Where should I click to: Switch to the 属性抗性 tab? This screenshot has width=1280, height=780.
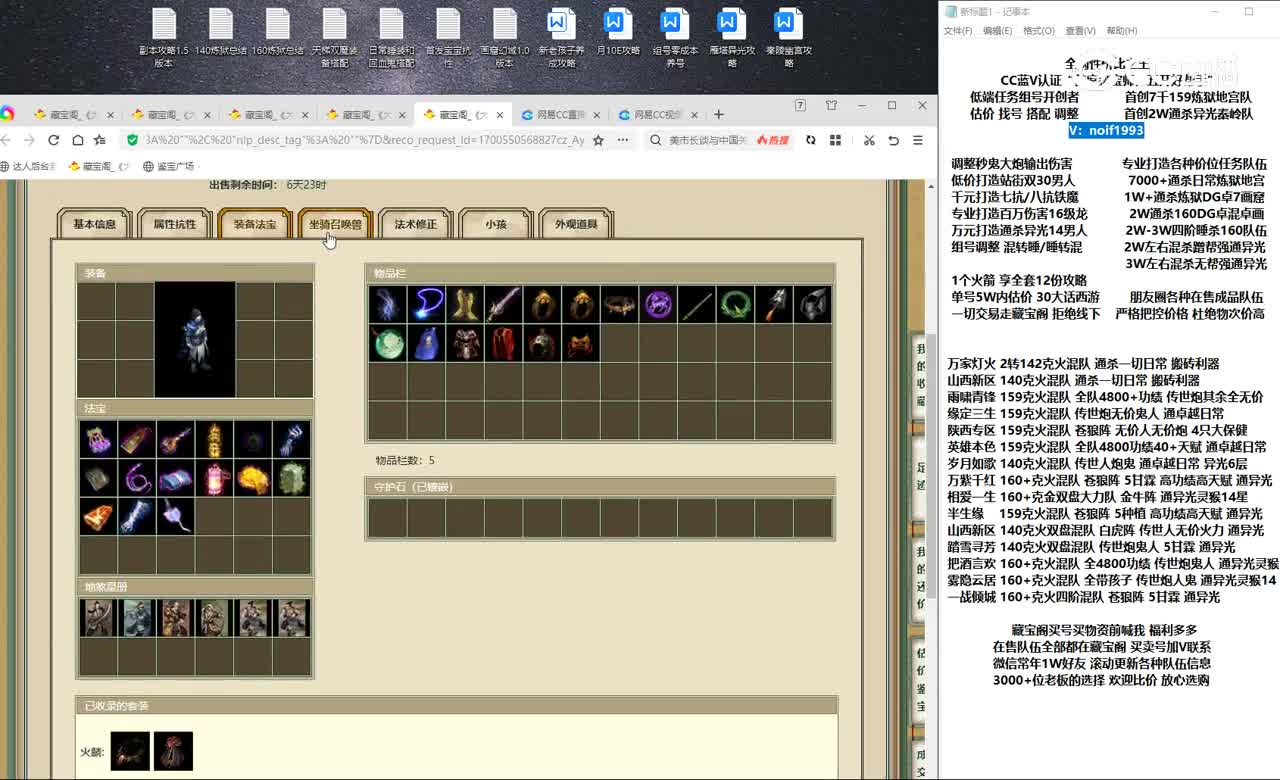point(175,225)
